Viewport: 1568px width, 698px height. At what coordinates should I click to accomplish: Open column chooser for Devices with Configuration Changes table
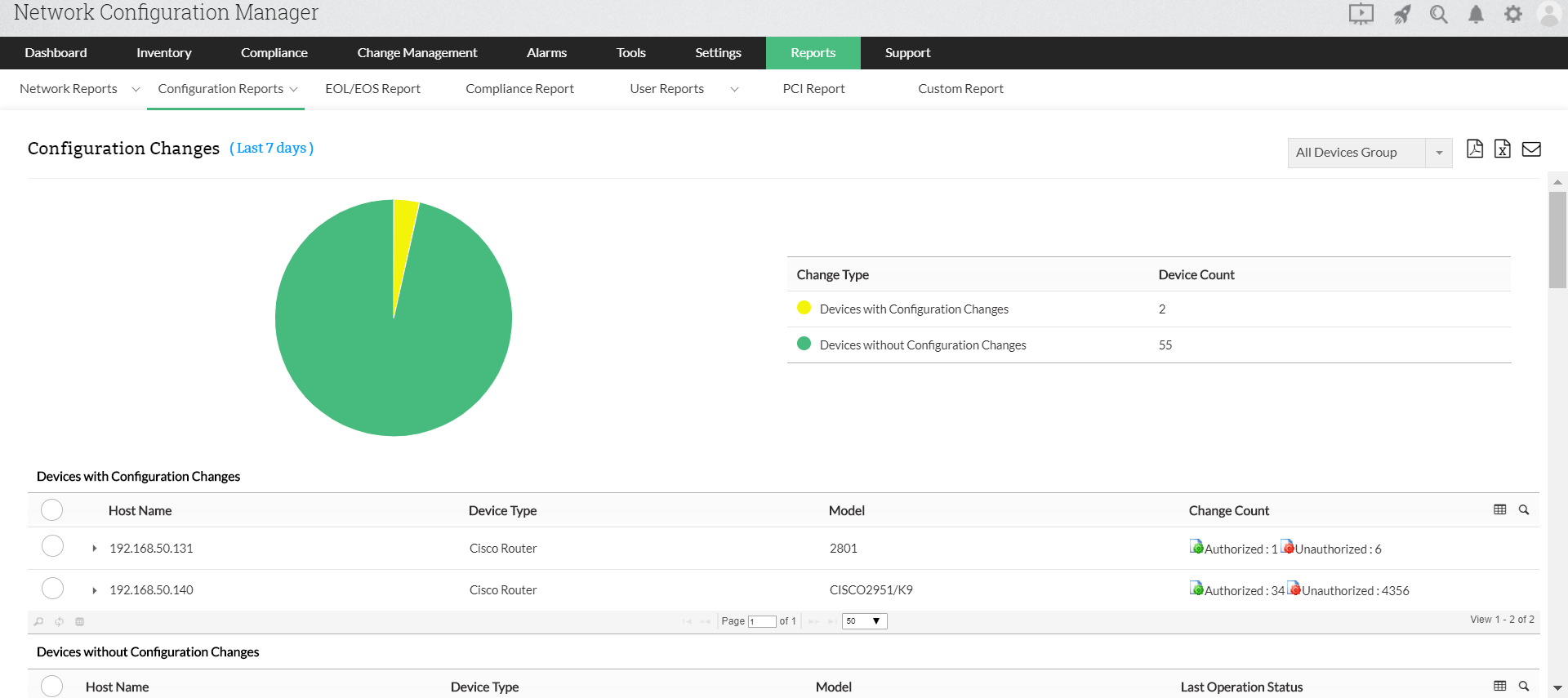[1500, 509]
